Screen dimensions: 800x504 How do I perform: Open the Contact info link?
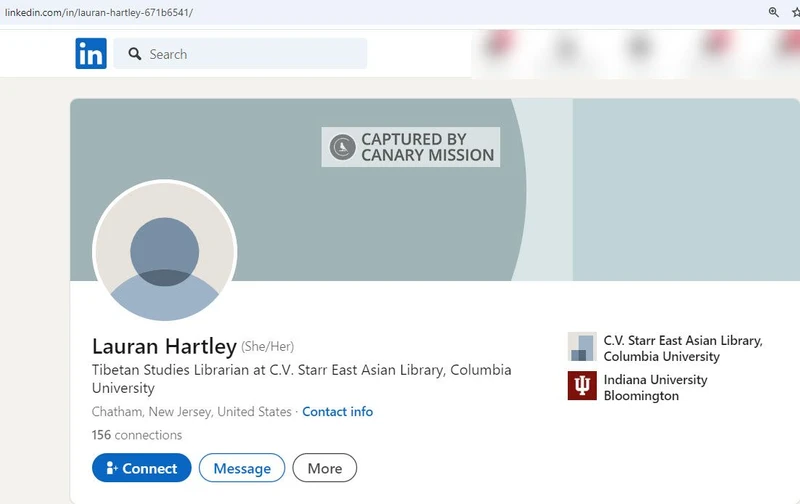[337, 412]
